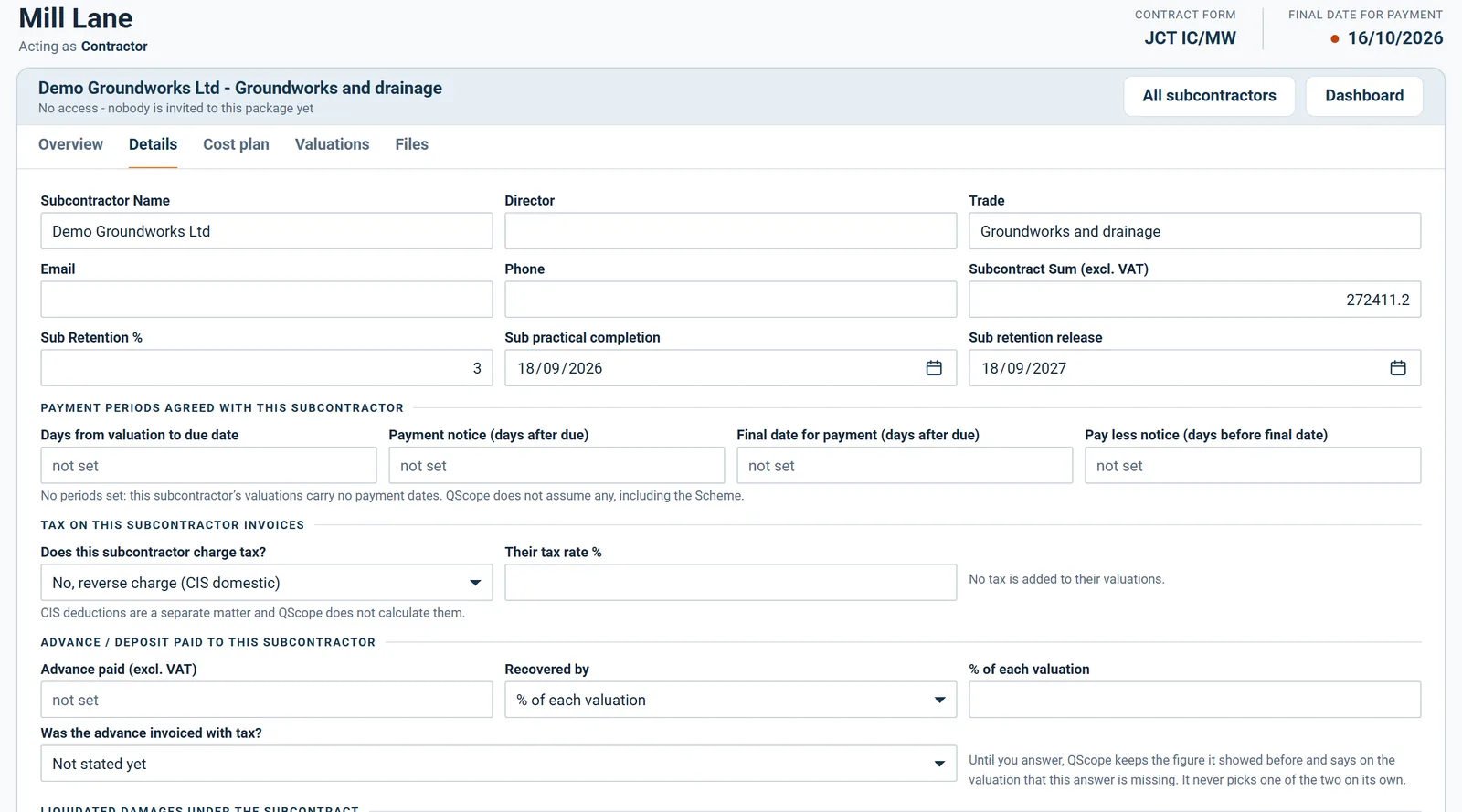Click 'No tax is added to their valuations.' note
The width and height of the screenshot is (1462, 812).
pyautogui.click(x=1066, y=579)
